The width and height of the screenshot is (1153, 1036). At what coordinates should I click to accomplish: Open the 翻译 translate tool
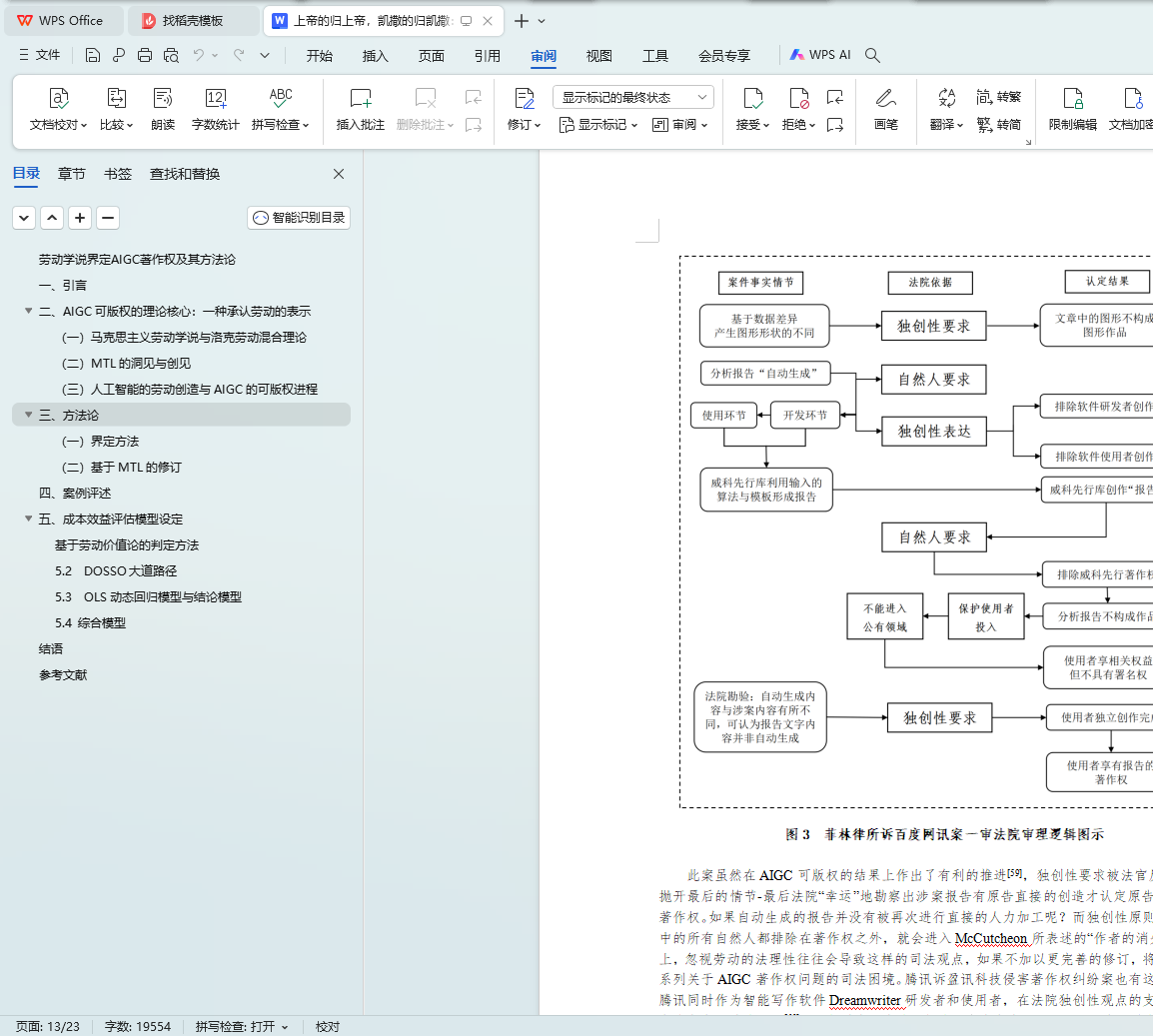click(x=946, y=109)
